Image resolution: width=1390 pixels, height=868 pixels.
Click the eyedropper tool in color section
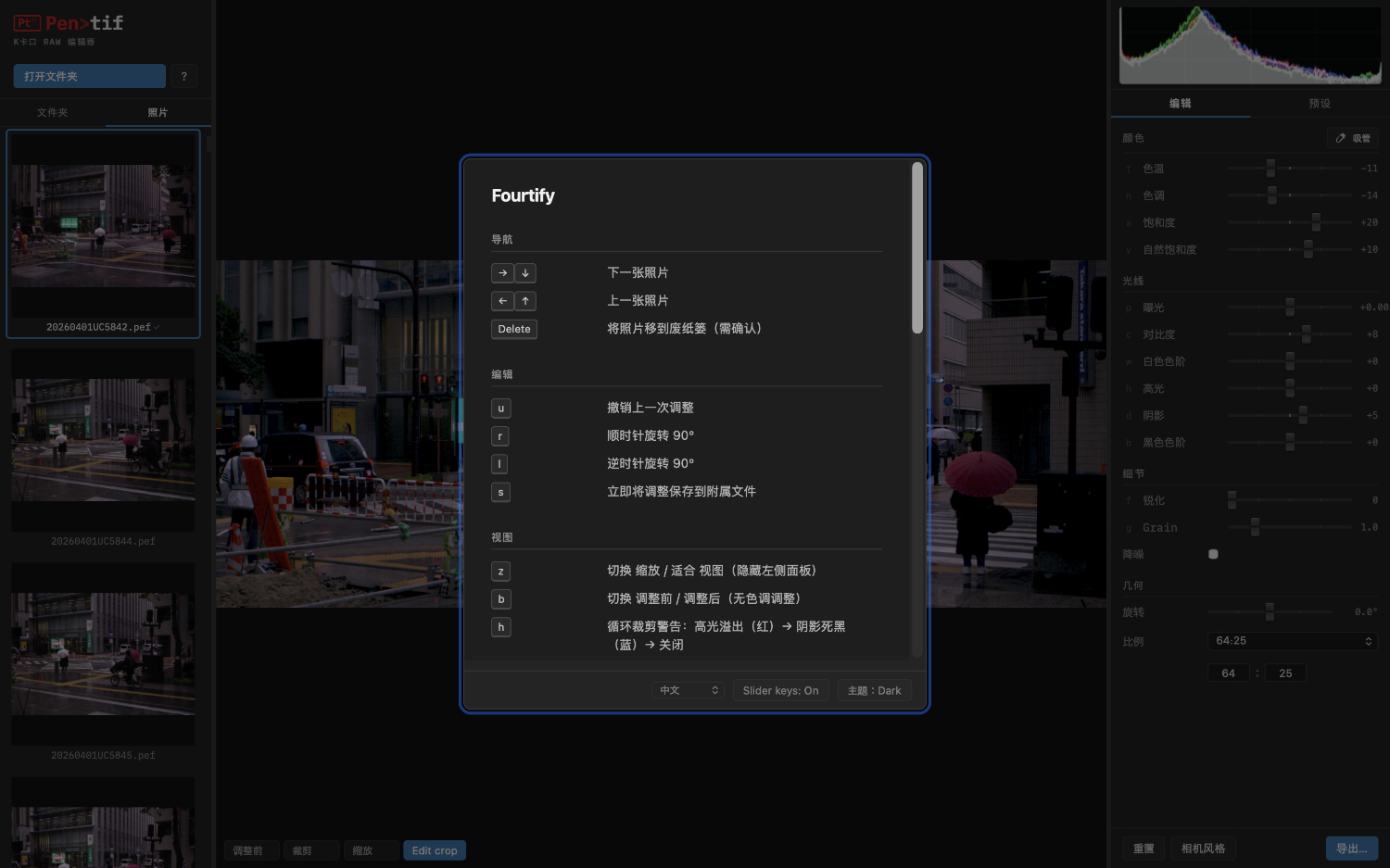1353,138
